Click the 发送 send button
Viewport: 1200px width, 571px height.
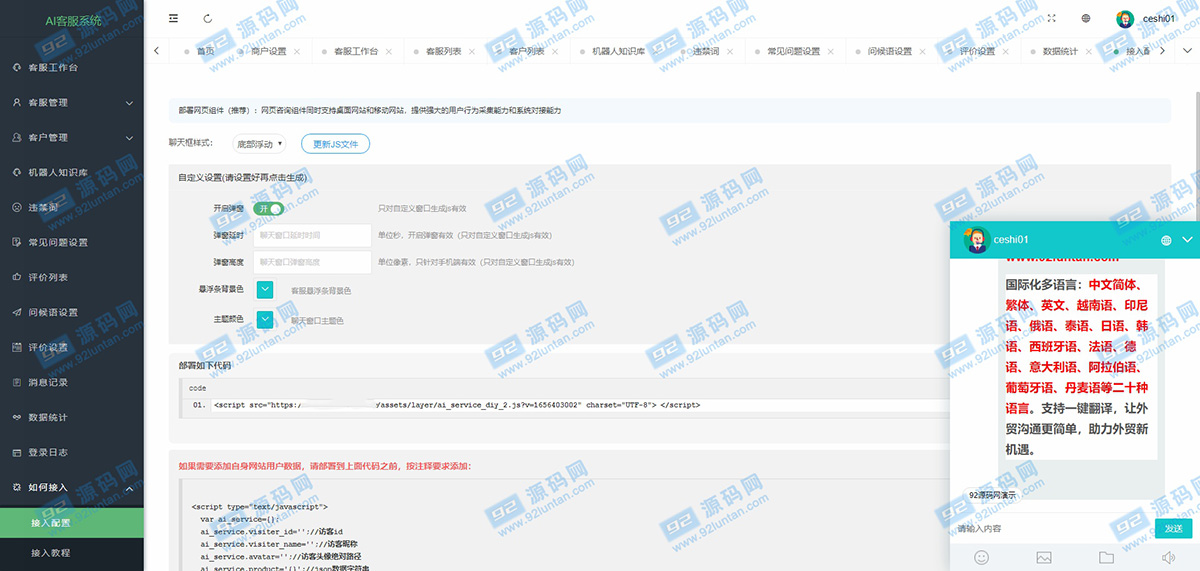point(1174,528)
